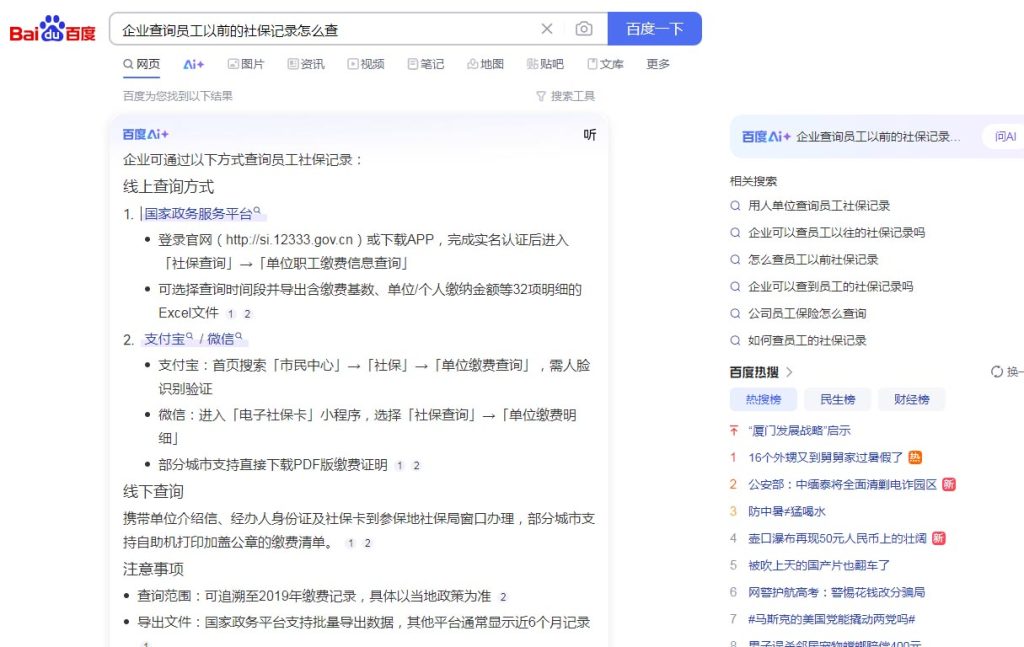This screenshot has height=647, width=1024.
Task: Click the 热 badge on 16个外甥 topic
Action: pos(915,458)
